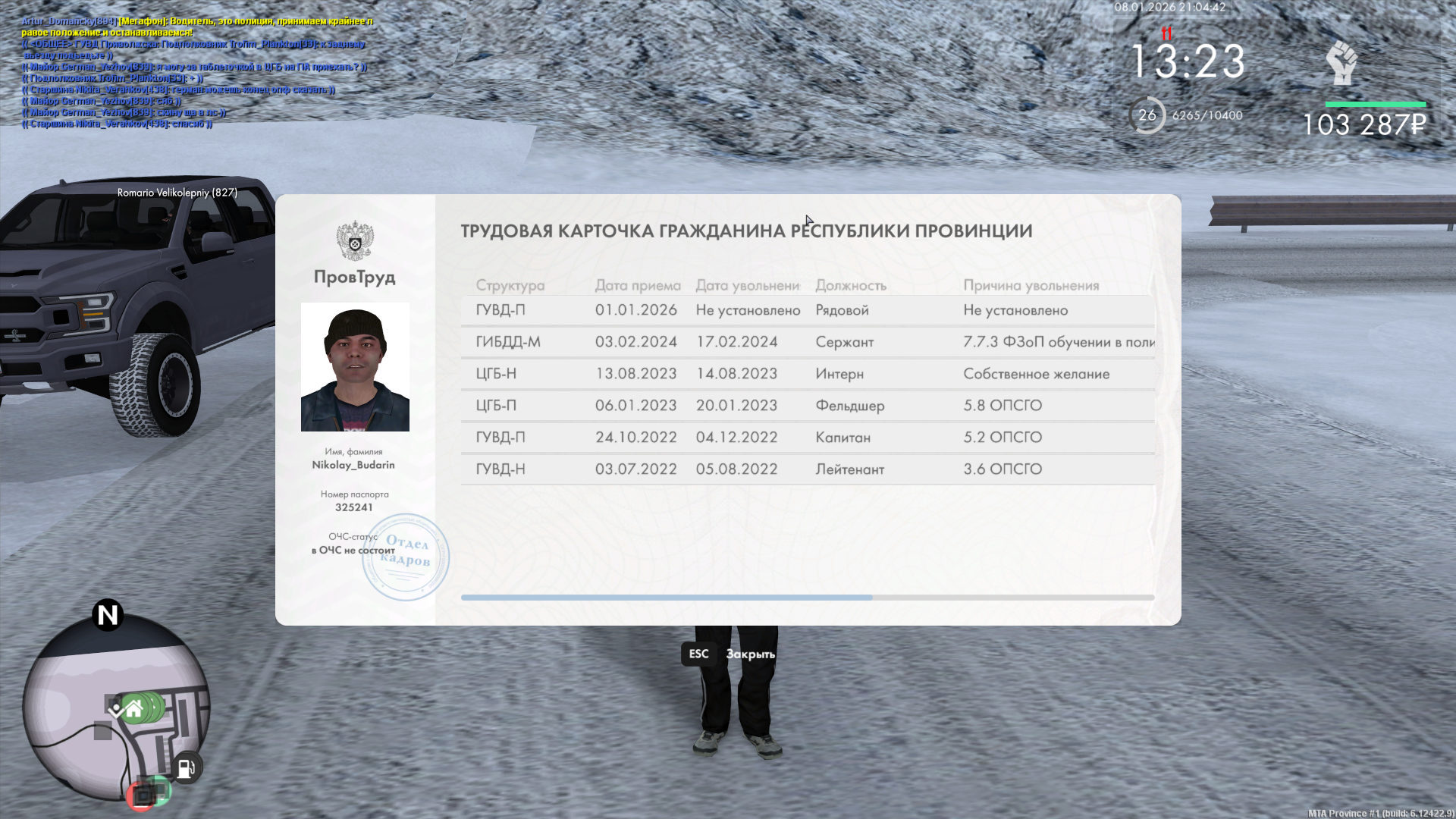The height and width of the screenshot is (819, 1456).
Task: Click the Romario Velikolepniy player nametag
Action: tap(177, 193)
